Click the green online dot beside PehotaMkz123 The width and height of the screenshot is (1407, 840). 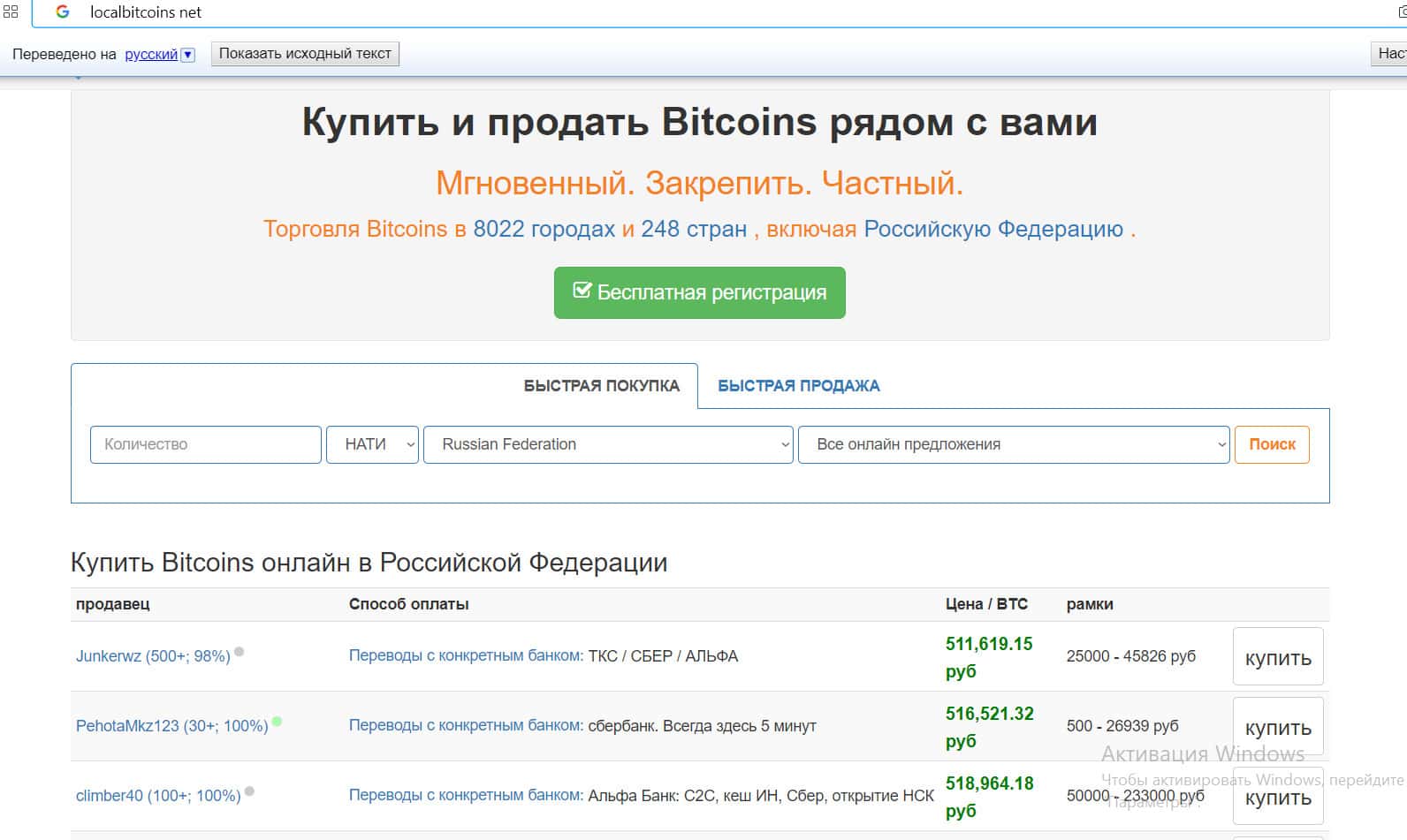click(277, 722)
